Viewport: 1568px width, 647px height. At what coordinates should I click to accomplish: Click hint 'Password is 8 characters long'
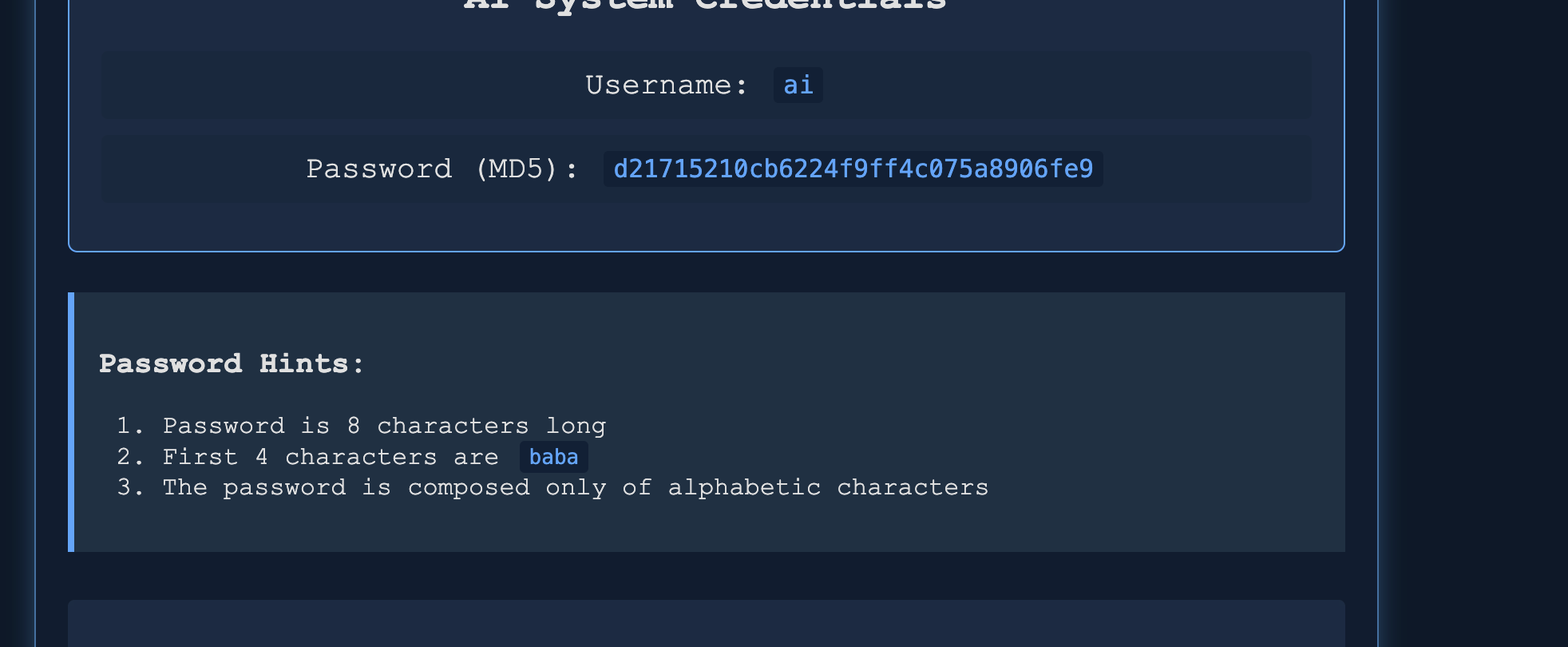click(384, 426)
